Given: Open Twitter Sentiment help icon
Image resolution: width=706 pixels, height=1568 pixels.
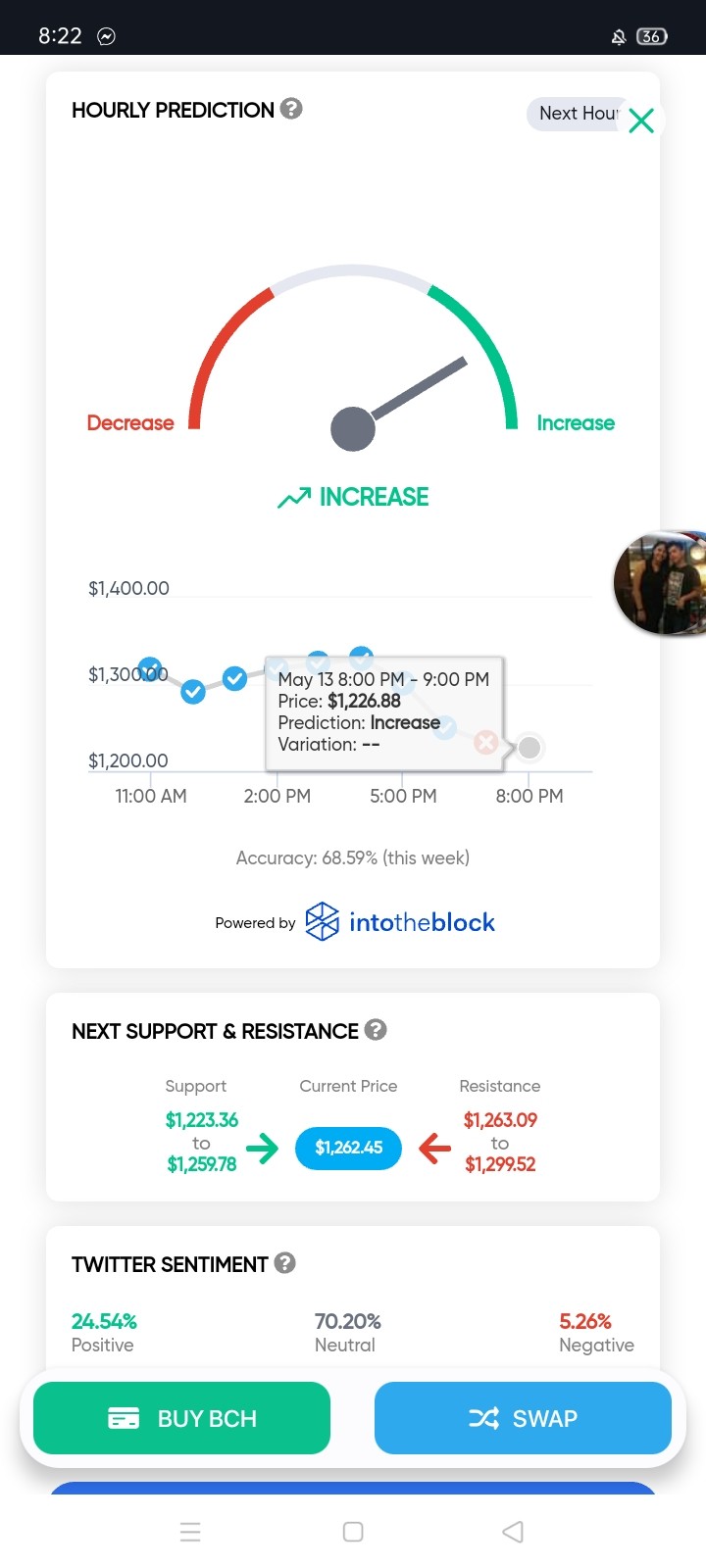Looking at the screenshot, I should pyautogui.click(x=285, y=1263).
